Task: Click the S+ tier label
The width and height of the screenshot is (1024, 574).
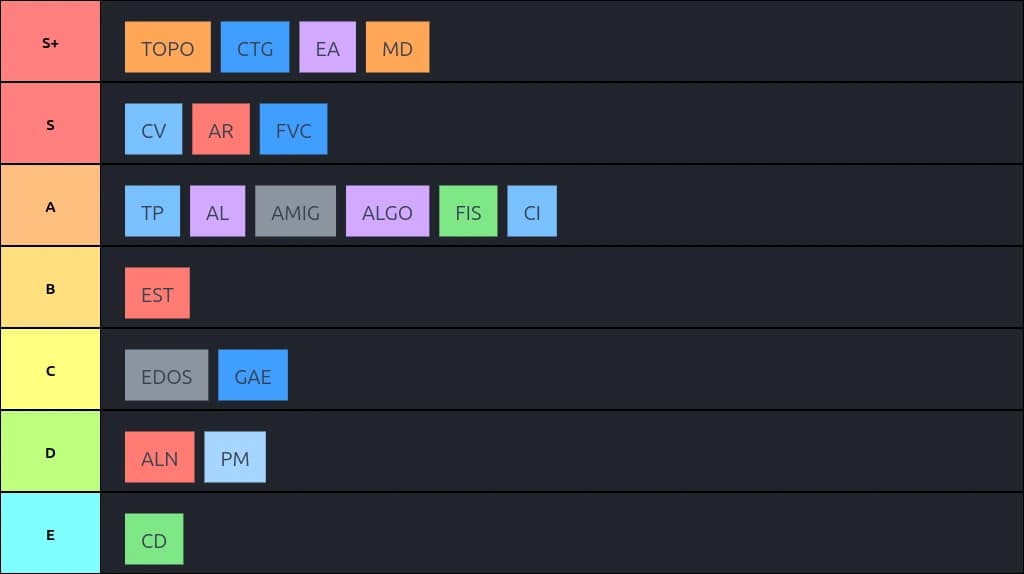Action: click(50, 42)
